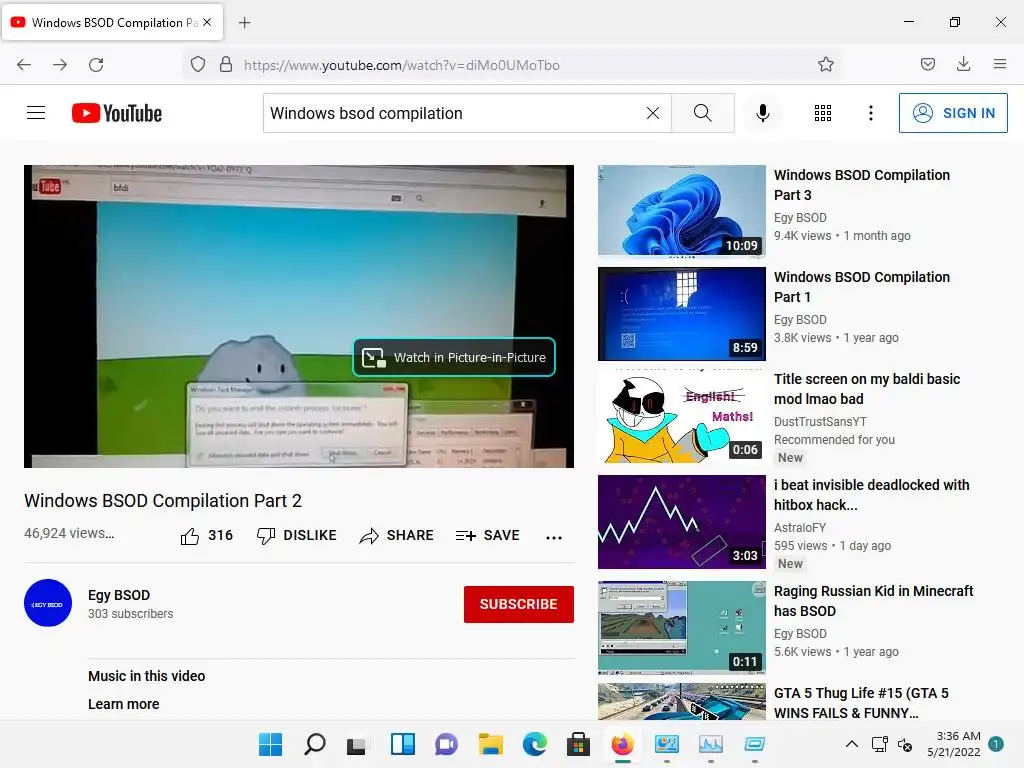Go to YouTube home via logo

coord(117,113)
